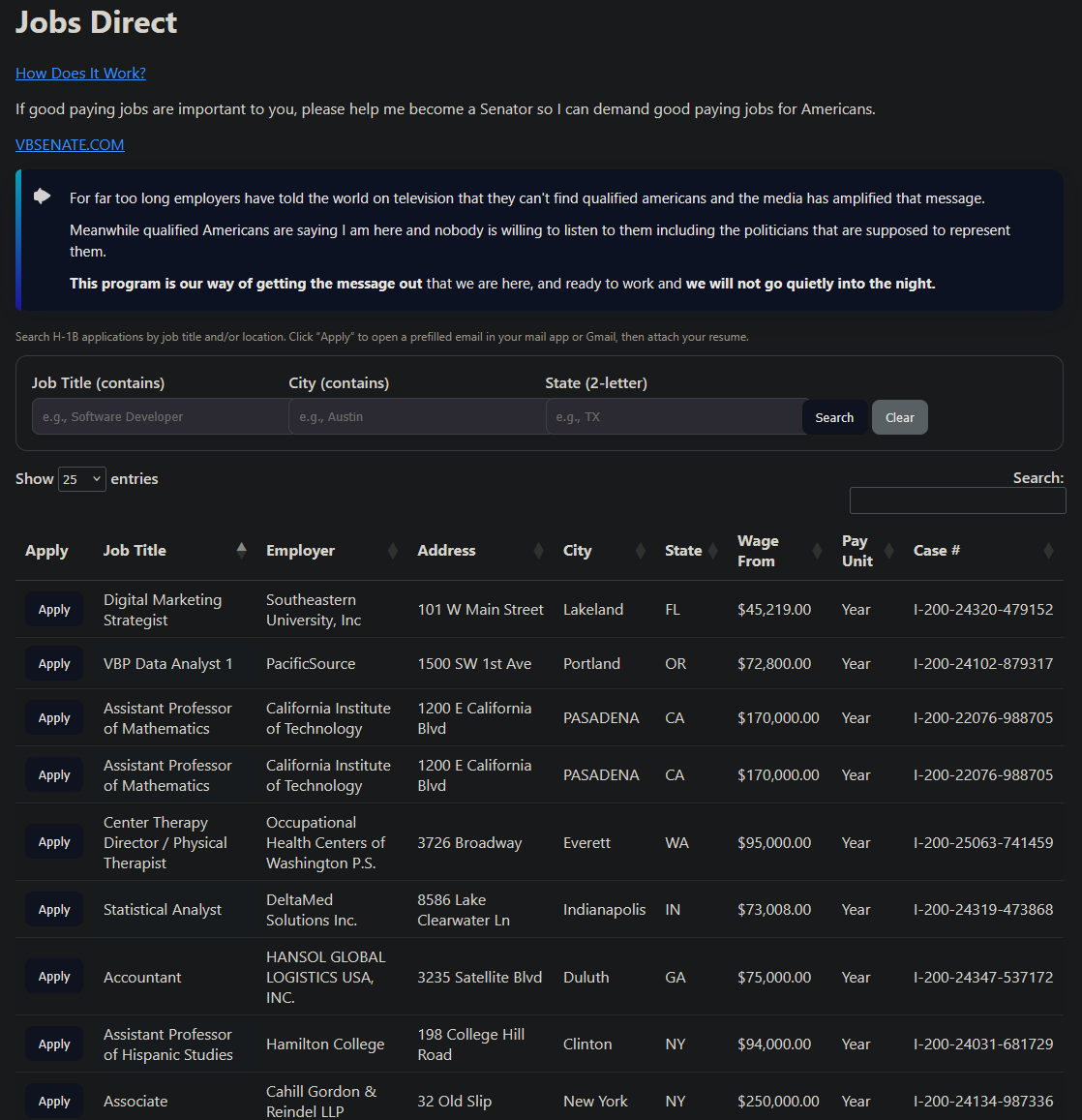The image size is (1082, 1120).
Task: Click the megaphone icon in the notice box
Action: [x=43, y=196]
